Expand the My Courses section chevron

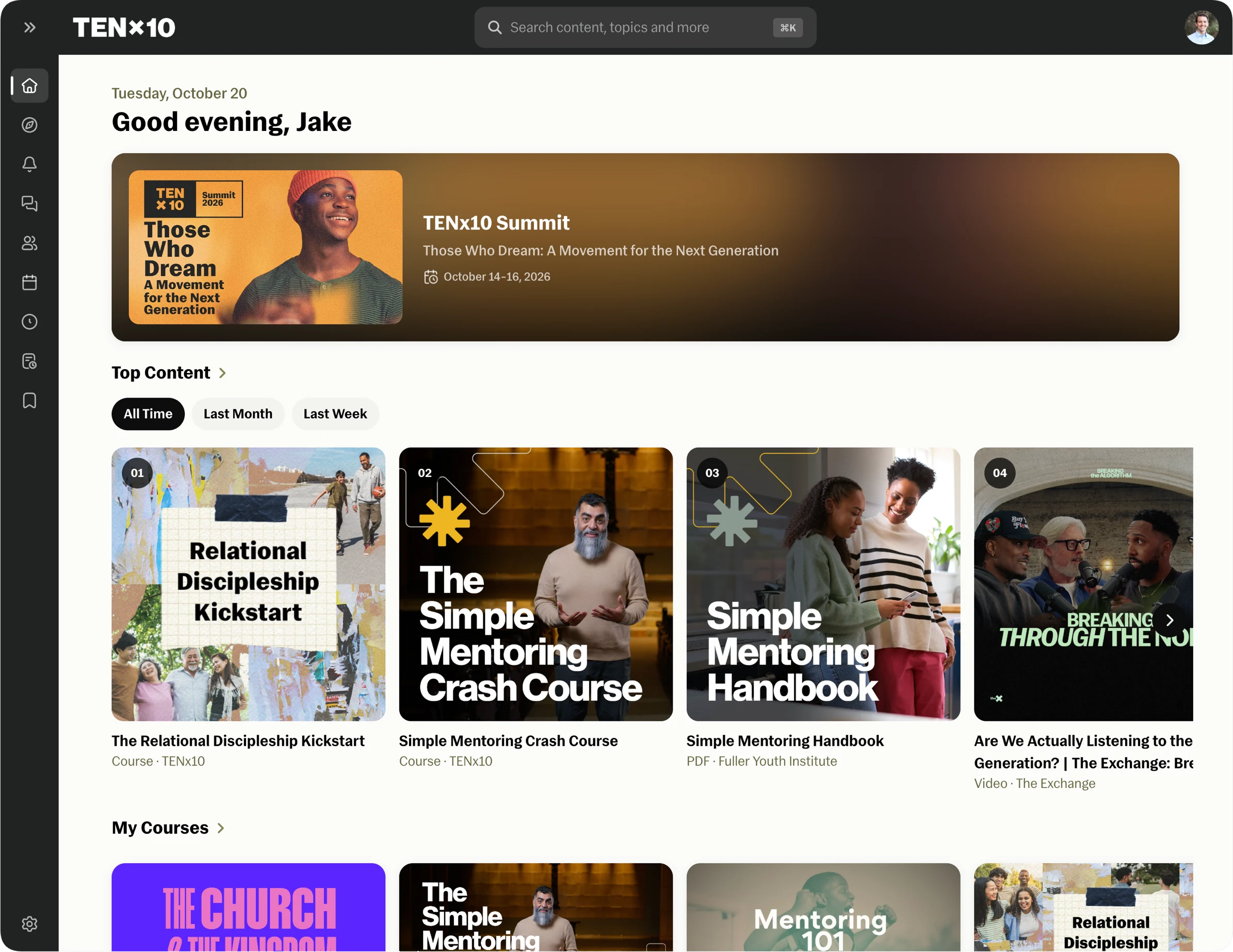pyautogui.click(x=221, y=828)
